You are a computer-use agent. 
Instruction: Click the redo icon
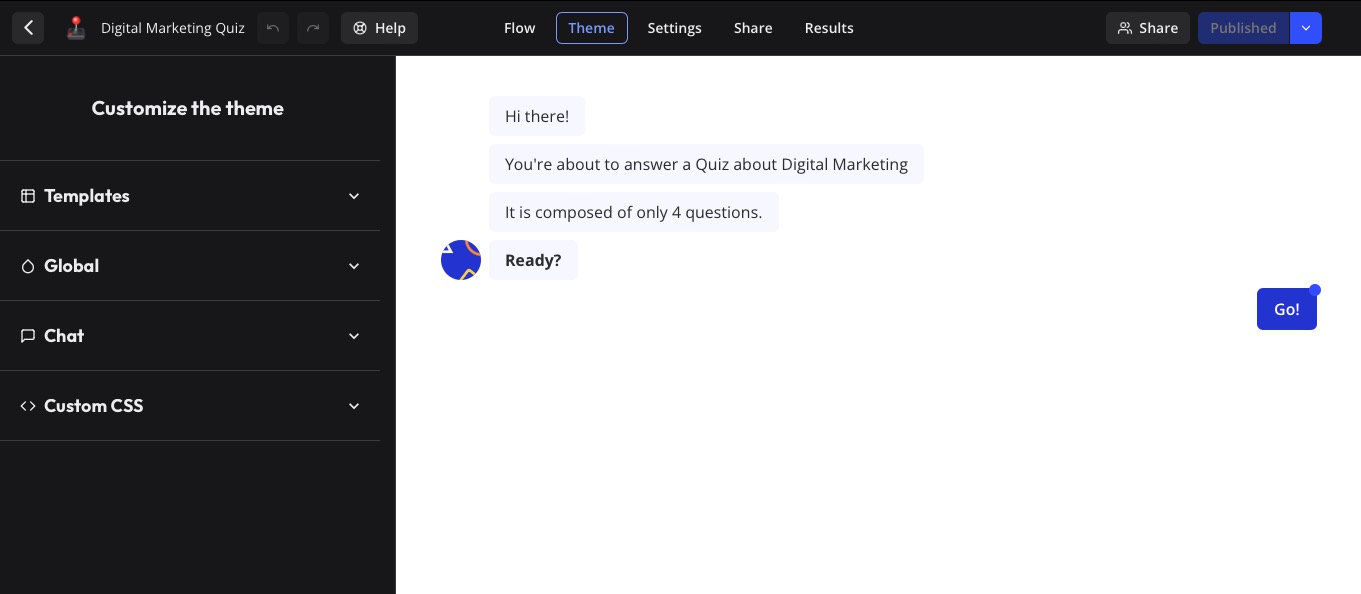[x=313, y=28]
